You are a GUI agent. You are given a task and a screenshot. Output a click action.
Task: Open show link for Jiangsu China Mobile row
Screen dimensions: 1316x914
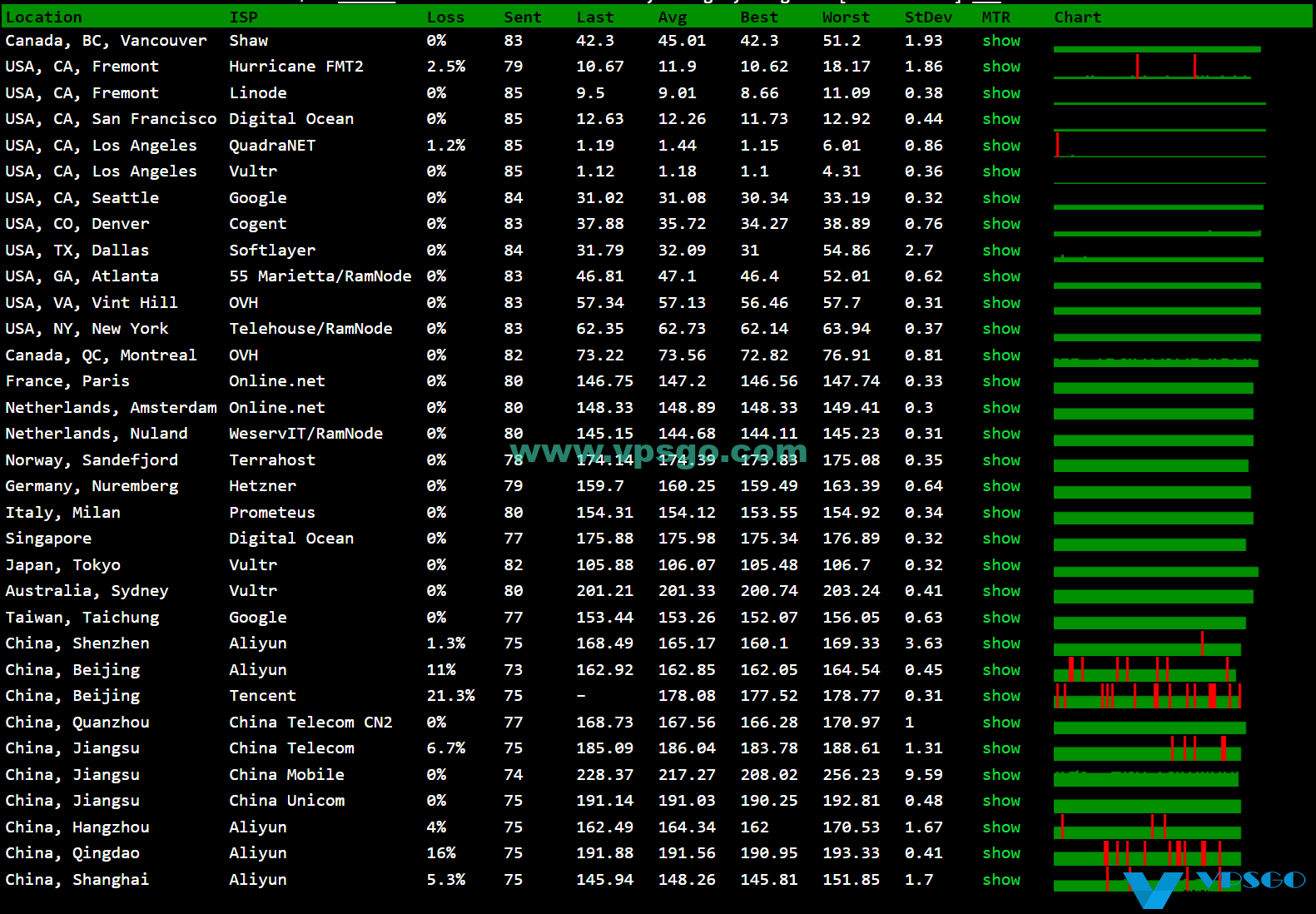point(1001,775)
